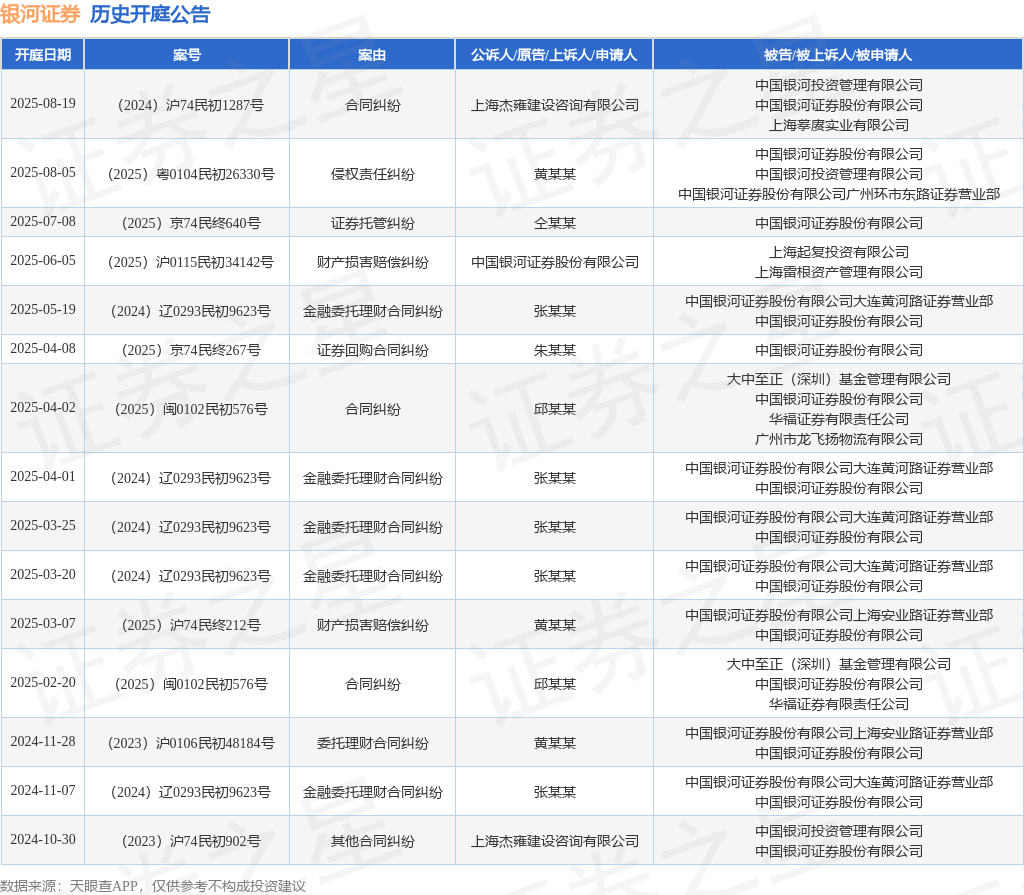
Task: Click the 历史开庭公告 heading
Action: [x=150, y=14]
